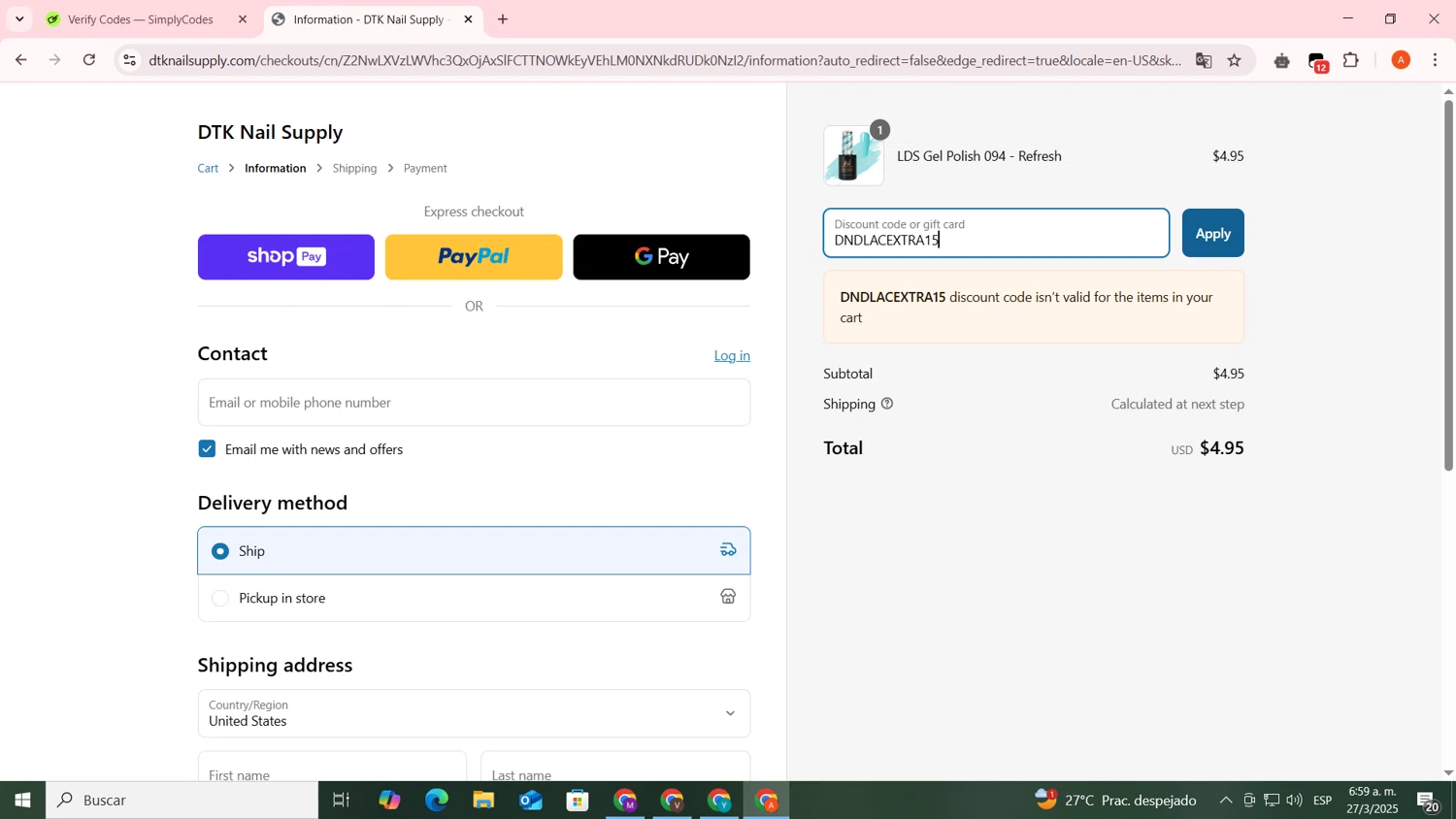Open Windows Start menu
This screenshot has height=819, width=1456.
pos(22,801)
